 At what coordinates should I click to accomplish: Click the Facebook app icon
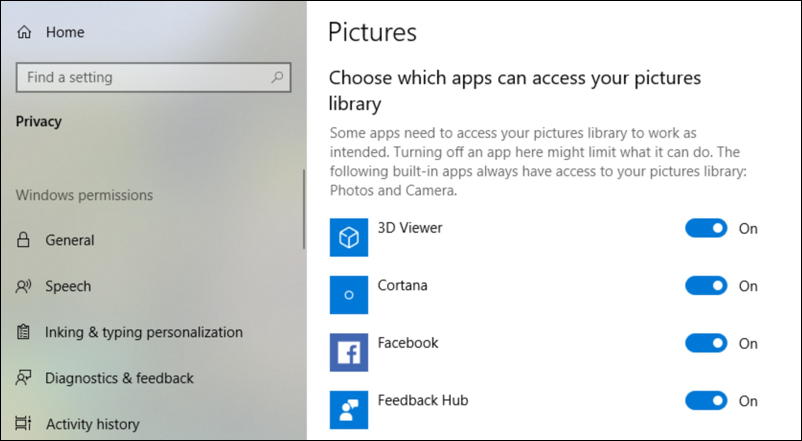349,352
